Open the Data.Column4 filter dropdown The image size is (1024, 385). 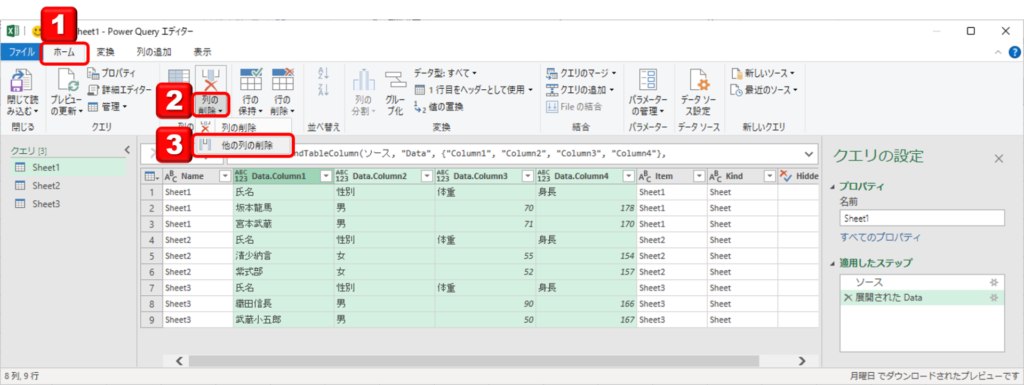tap(628, 176)
